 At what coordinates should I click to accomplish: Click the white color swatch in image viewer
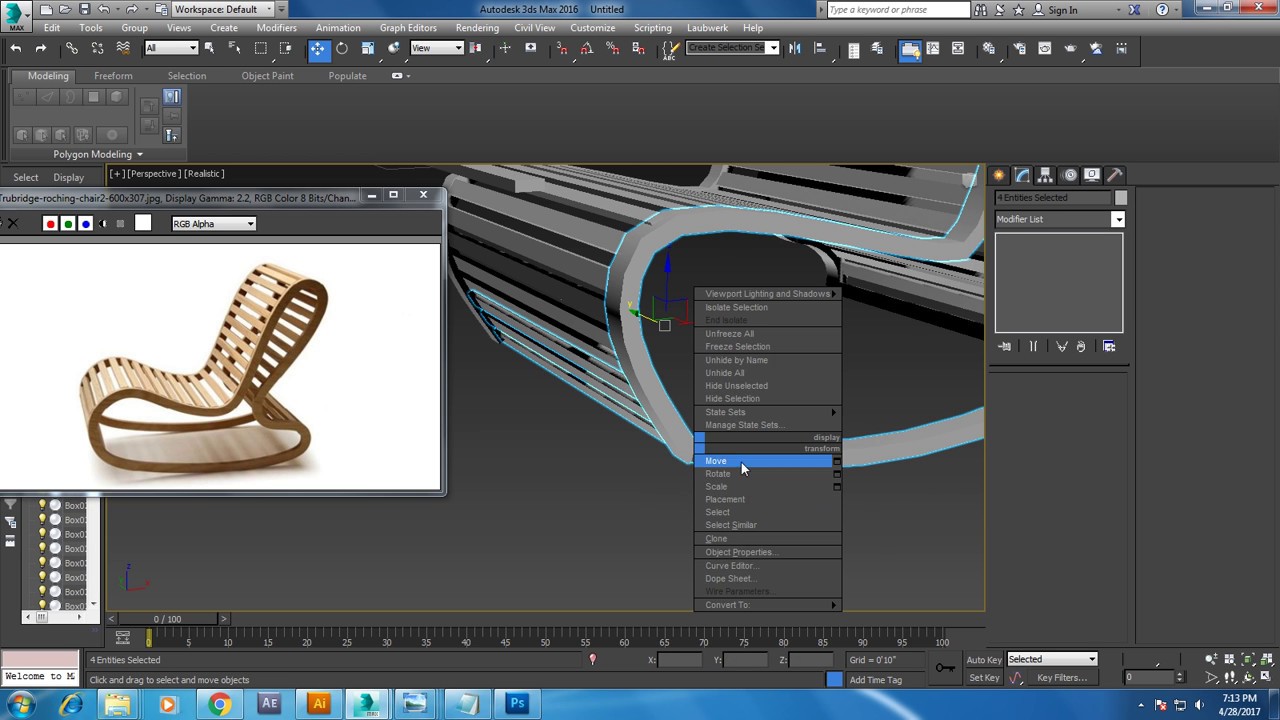coord(143,224)
